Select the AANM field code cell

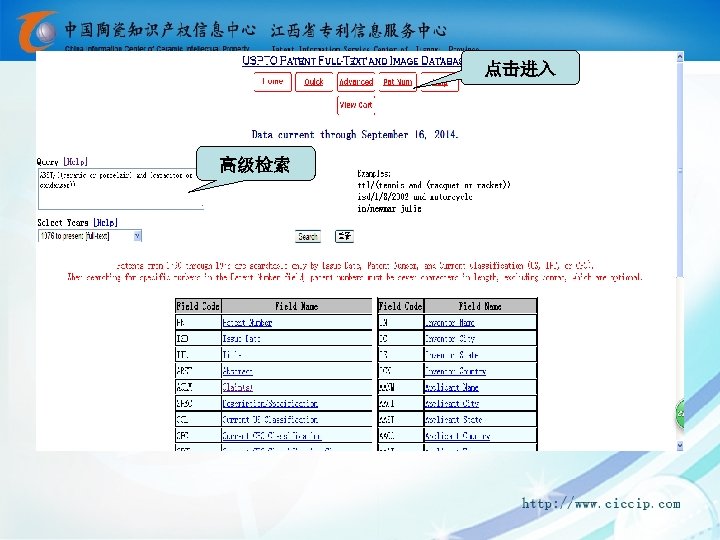tap(401, 387)
